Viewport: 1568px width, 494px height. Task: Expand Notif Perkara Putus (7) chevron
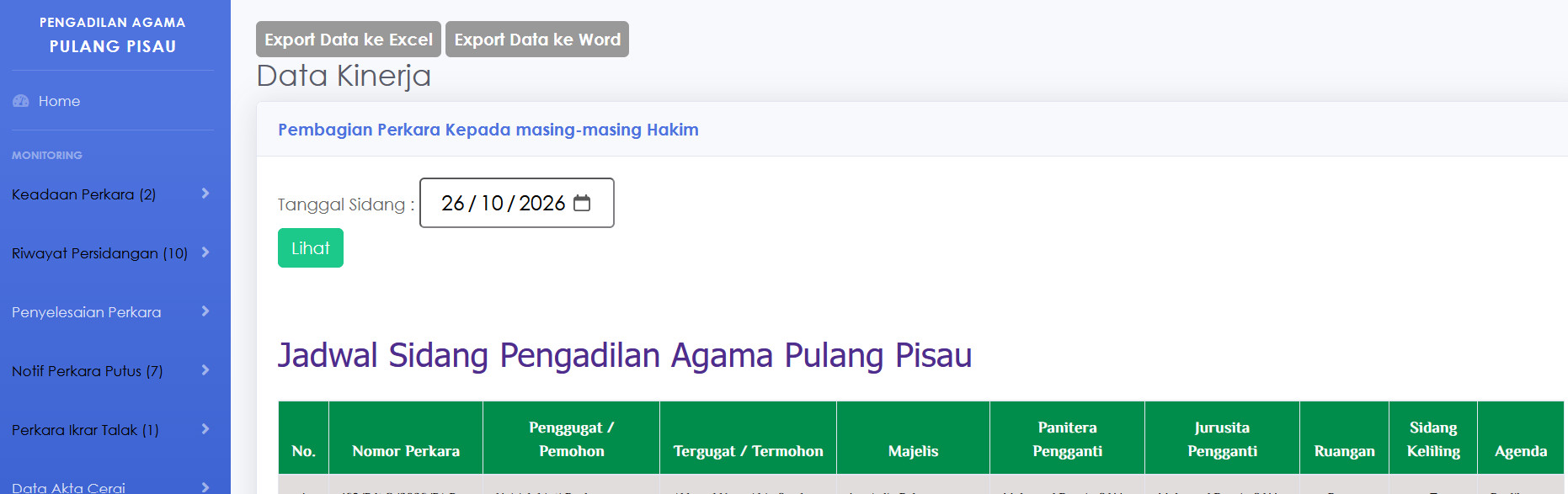point(205,370)
